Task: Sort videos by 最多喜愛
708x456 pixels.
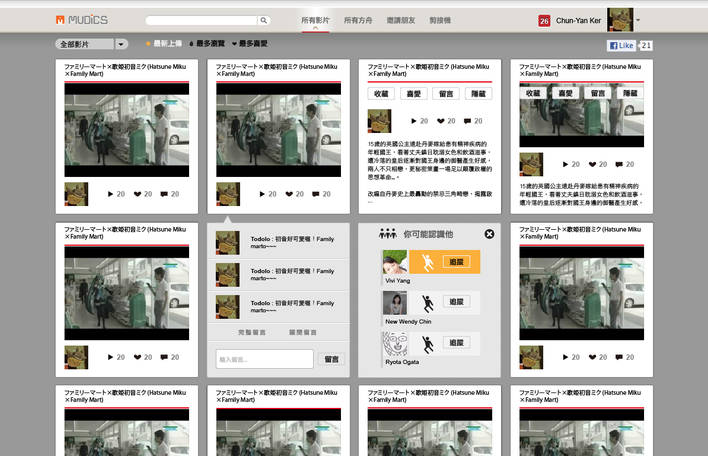Action: [250, 44]
